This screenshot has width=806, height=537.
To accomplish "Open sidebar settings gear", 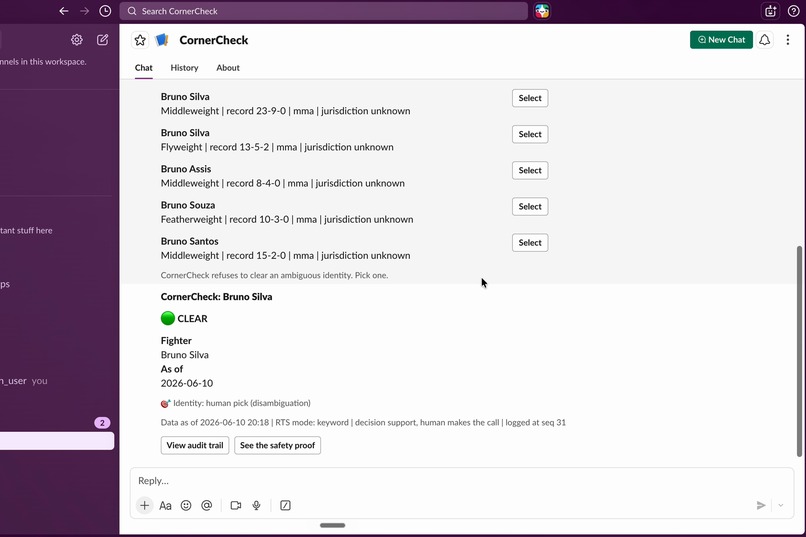I will tap(77, 40).
